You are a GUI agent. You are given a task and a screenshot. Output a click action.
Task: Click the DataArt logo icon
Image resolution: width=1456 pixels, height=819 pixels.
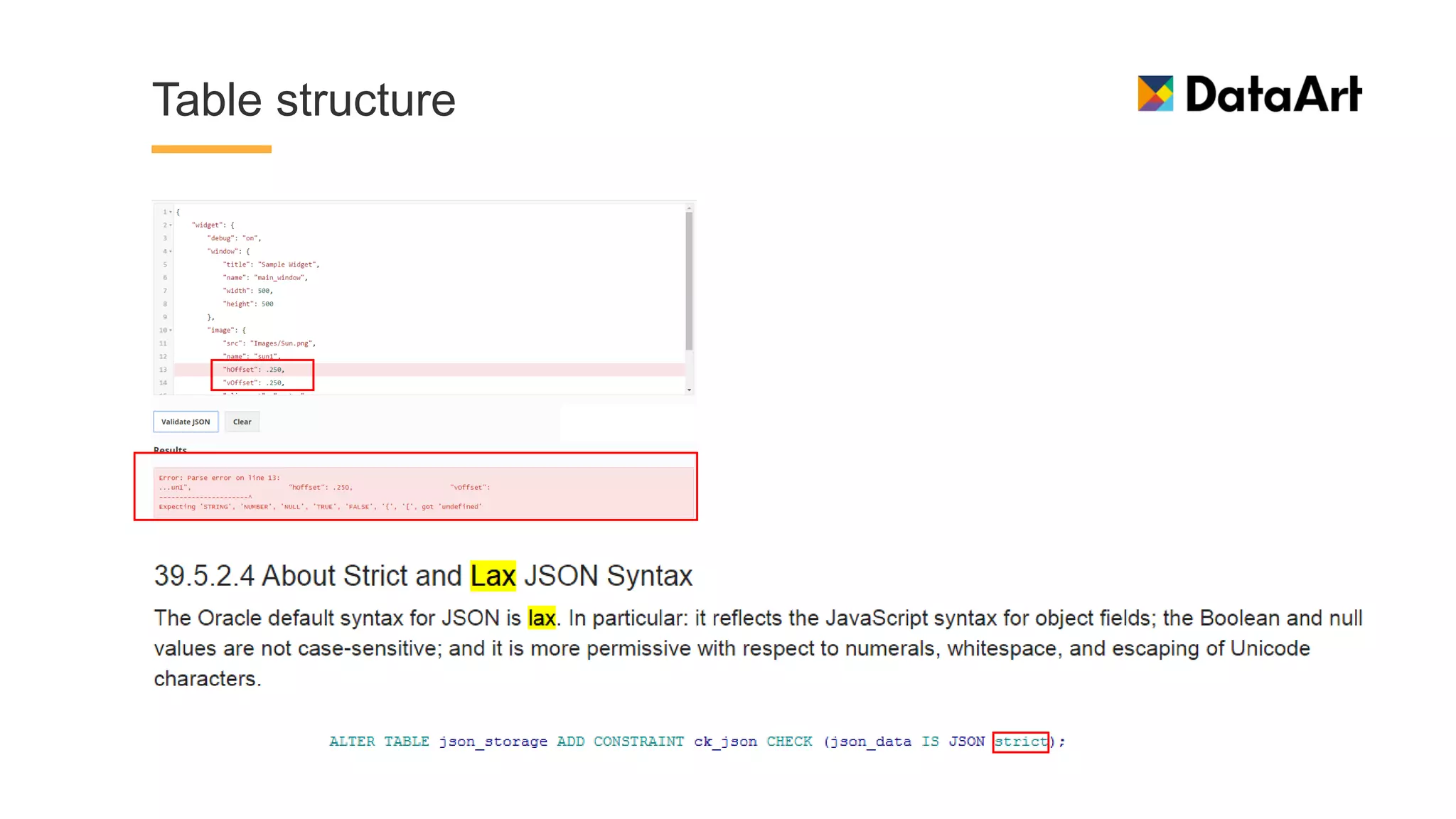[x=1155, y=94]
